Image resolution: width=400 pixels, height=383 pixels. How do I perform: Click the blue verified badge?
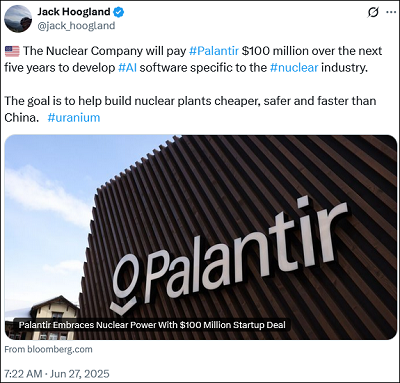[x=119, y=12]
